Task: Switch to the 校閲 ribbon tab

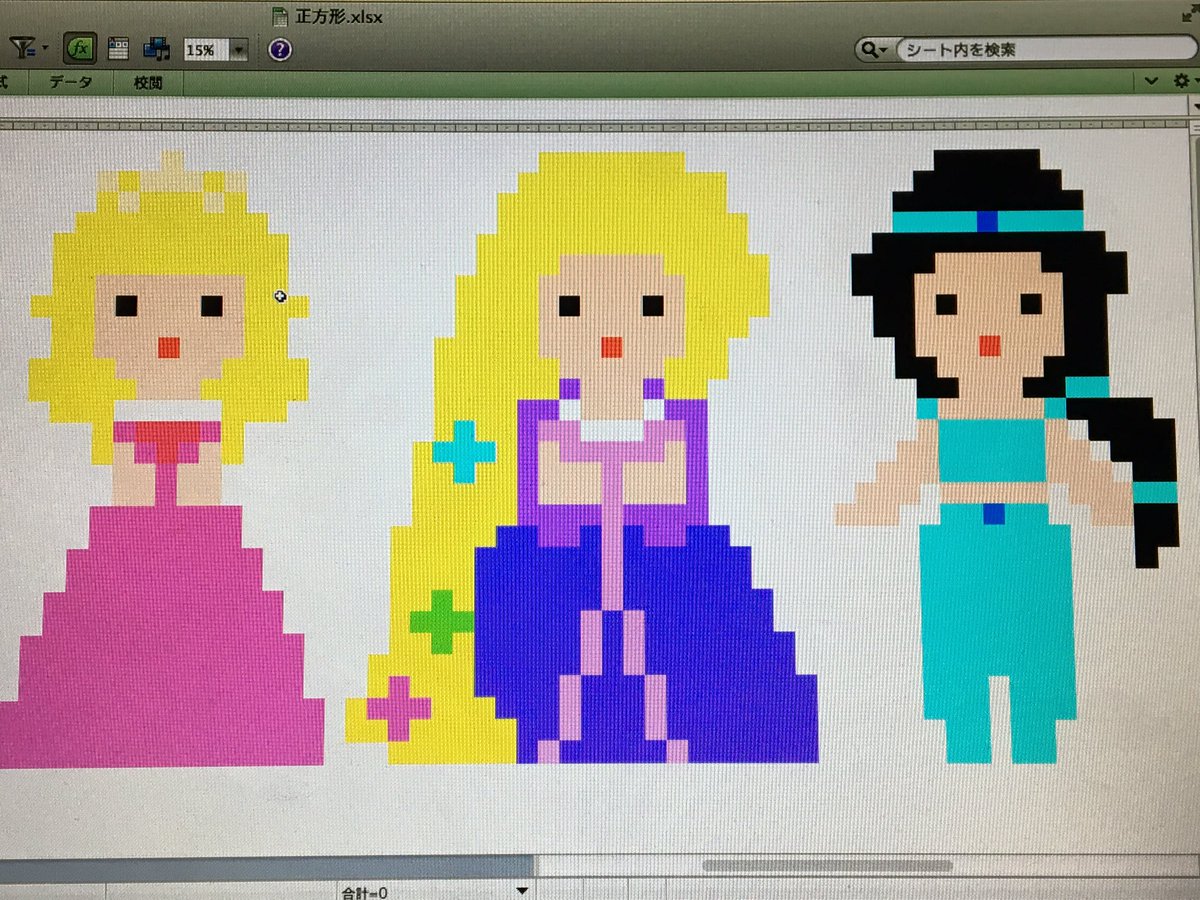Action: [148, 83]
